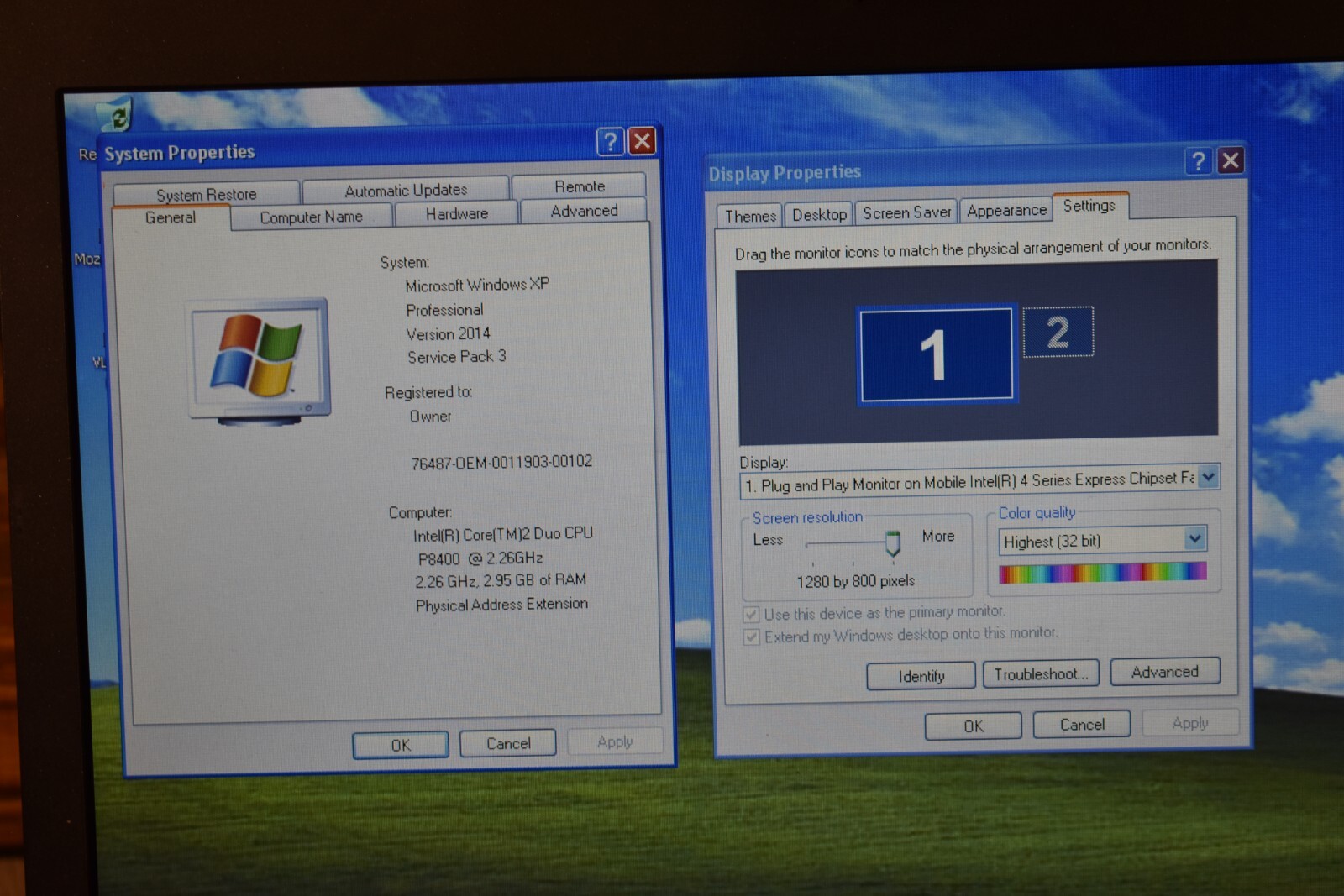Viewport: 1344px width, 896px height.
Task: Select the Settings tab in Display Properties
Action: (x=1089, y=206)
